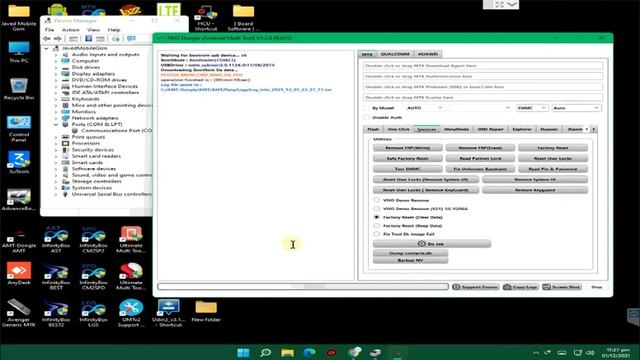Viewport: 640px width, 360px height.
Task: Open the UMTv2 Support desktop icon
Action: [131, 313]
